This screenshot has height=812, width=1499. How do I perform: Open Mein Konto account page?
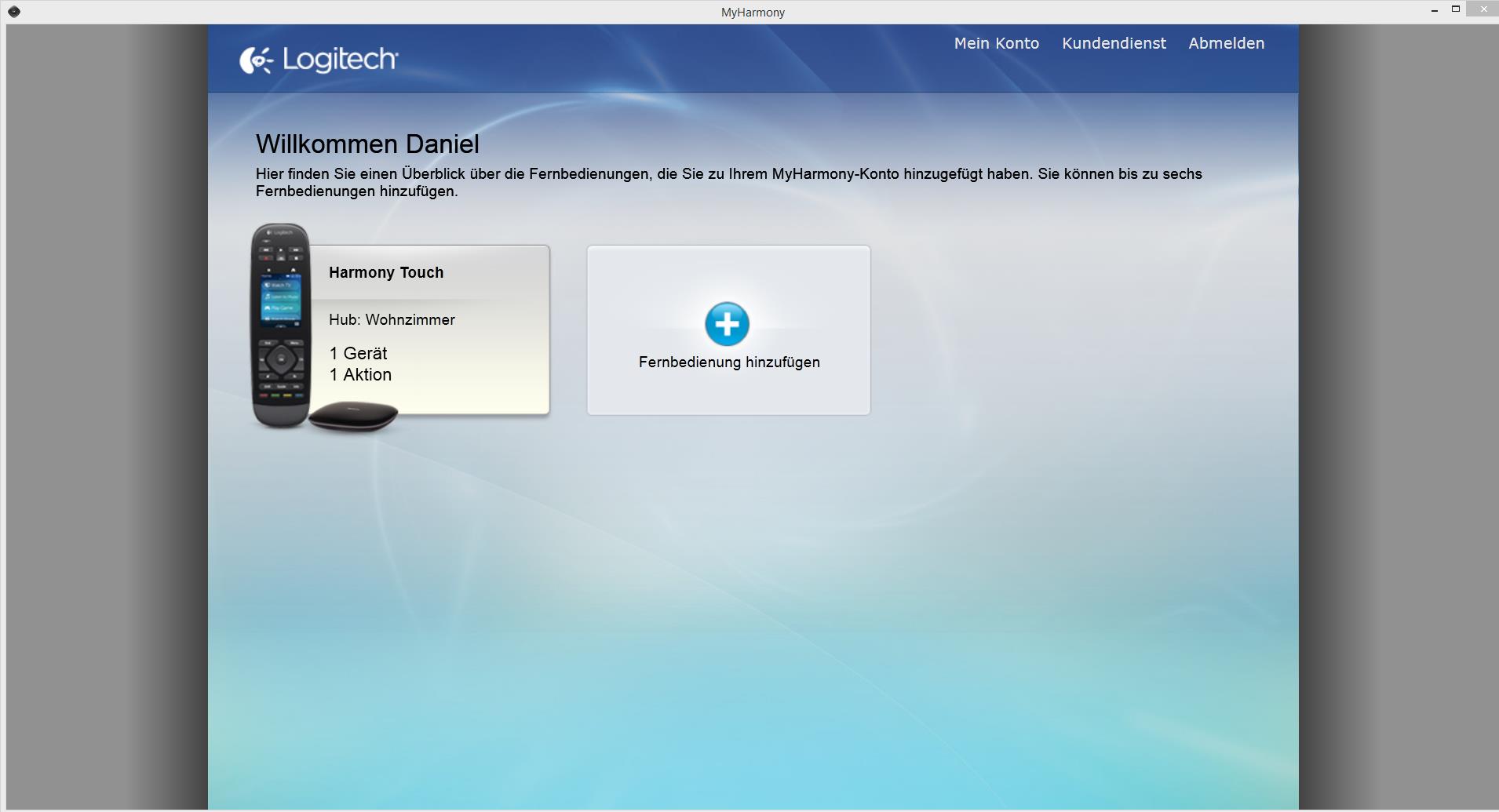996,43
